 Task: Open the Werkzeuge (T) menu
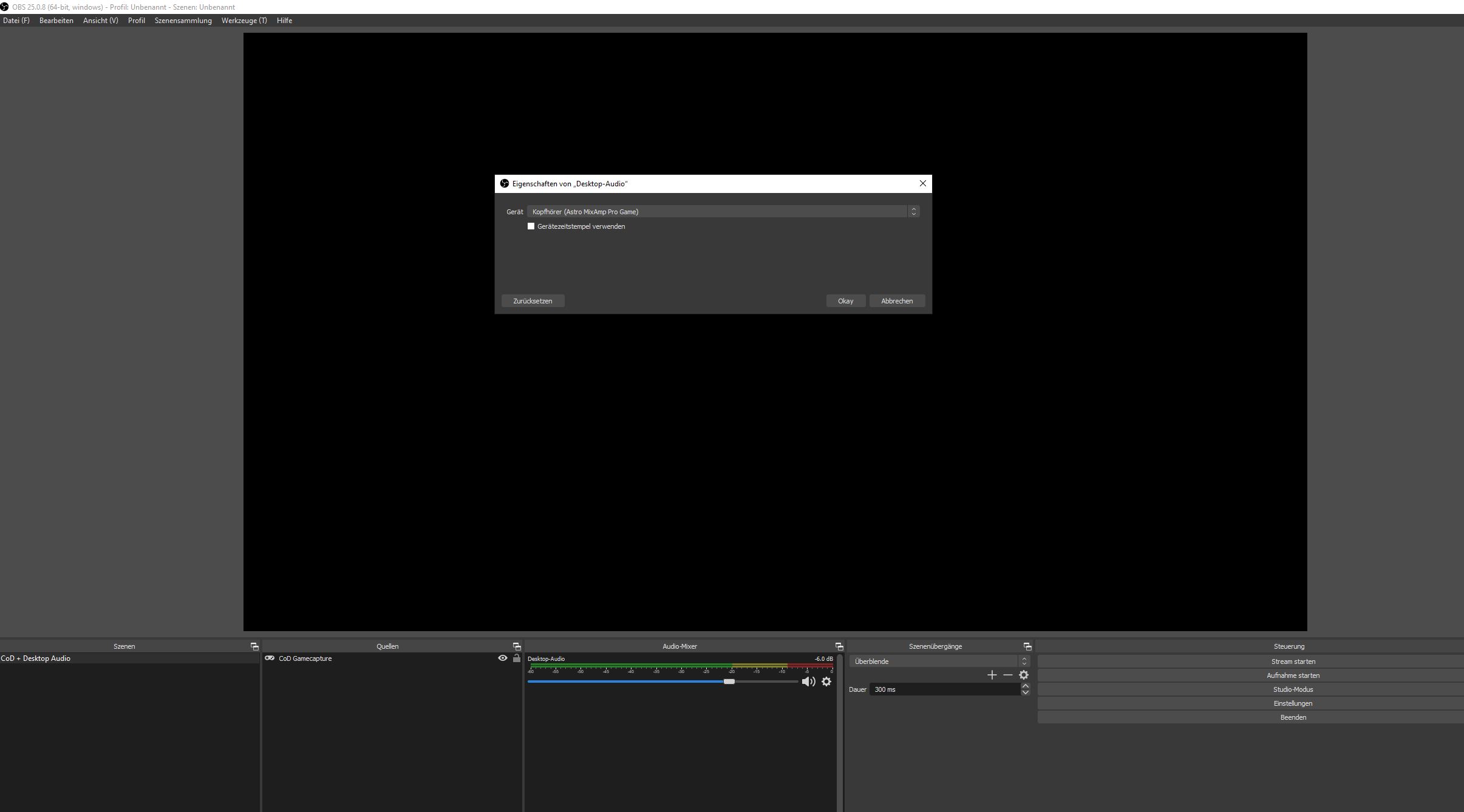(x=244, y=21)
